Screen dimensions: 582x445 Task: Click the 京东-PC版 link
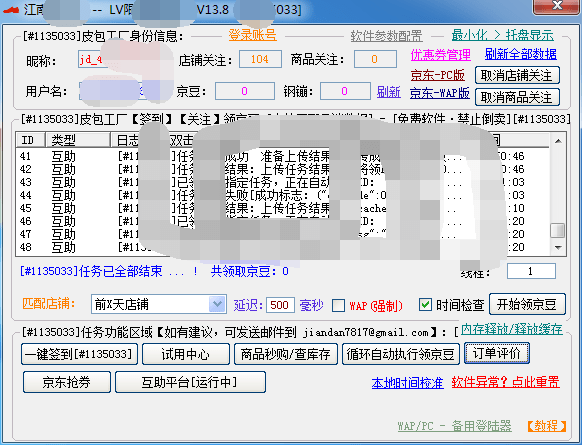point(438,75)
